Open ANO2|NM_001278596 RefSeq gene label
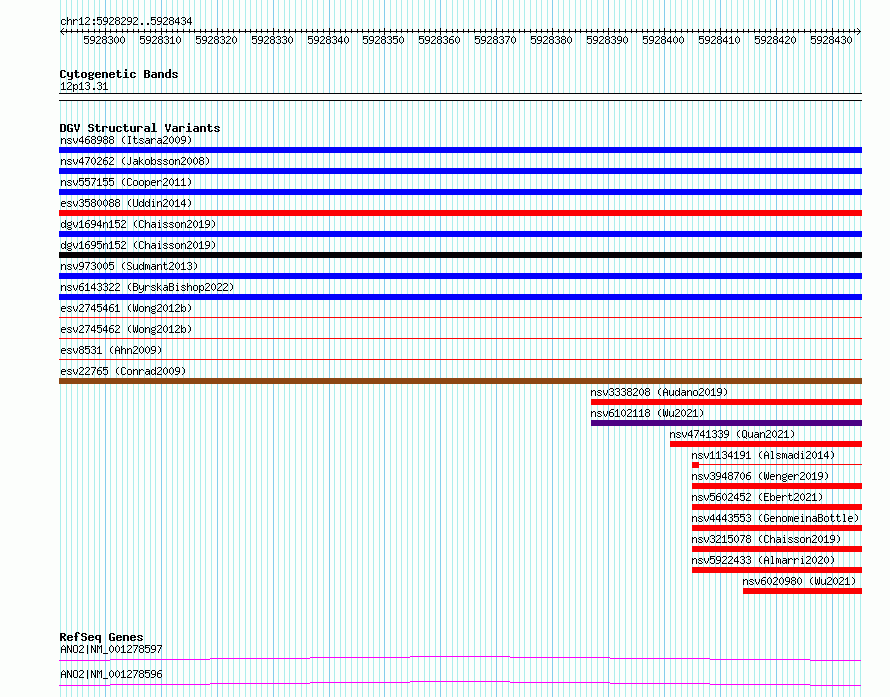Viewport: 890px width, 697px height. click(111, 674)
